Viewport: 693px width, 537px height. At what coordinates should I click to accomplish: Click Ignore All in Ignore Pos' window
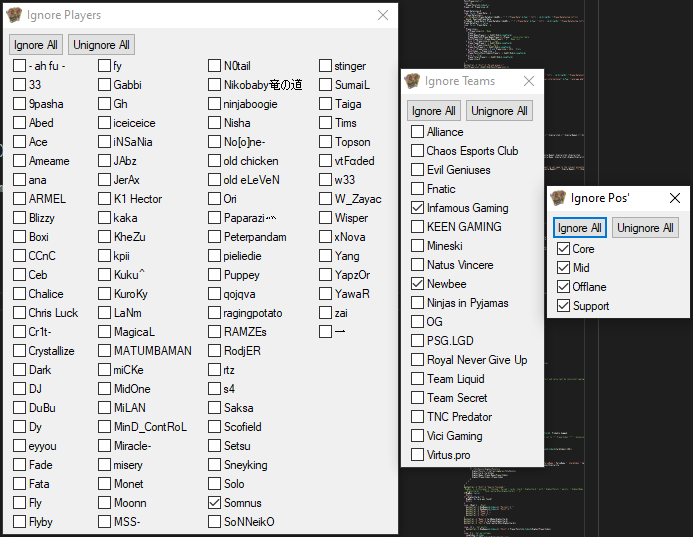click(x=579, y=228)
